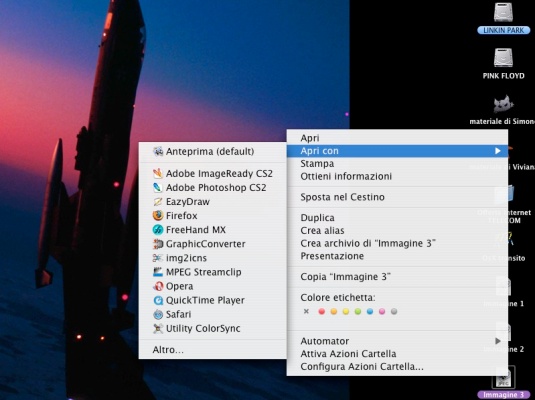Screen dimensions: 535x400
Task: Click the GraphicConverter text label
Action: (206, 244)
